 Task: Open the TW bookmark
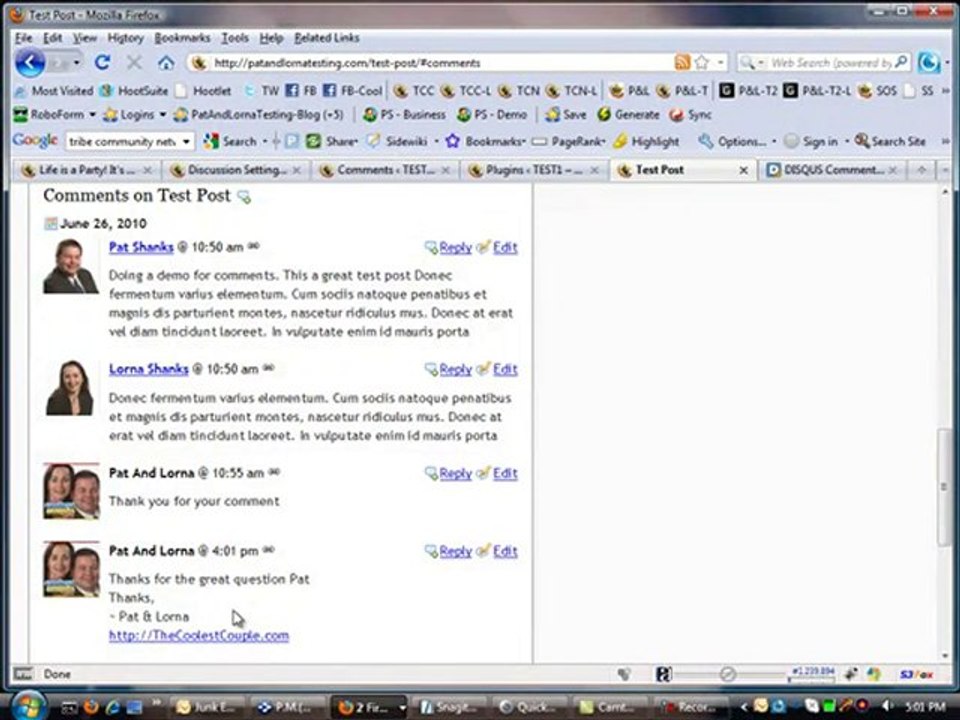(x=261, y=91)
